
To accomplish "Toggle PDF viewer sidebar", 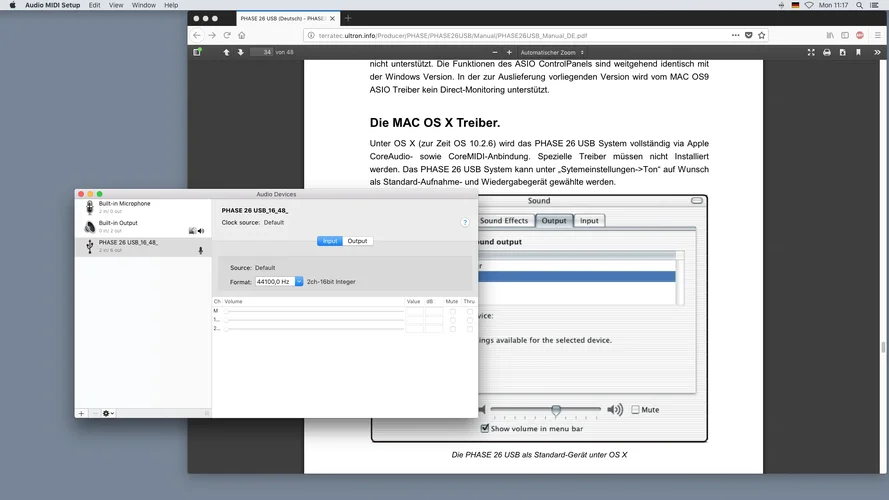I will [x=197, y=52].
